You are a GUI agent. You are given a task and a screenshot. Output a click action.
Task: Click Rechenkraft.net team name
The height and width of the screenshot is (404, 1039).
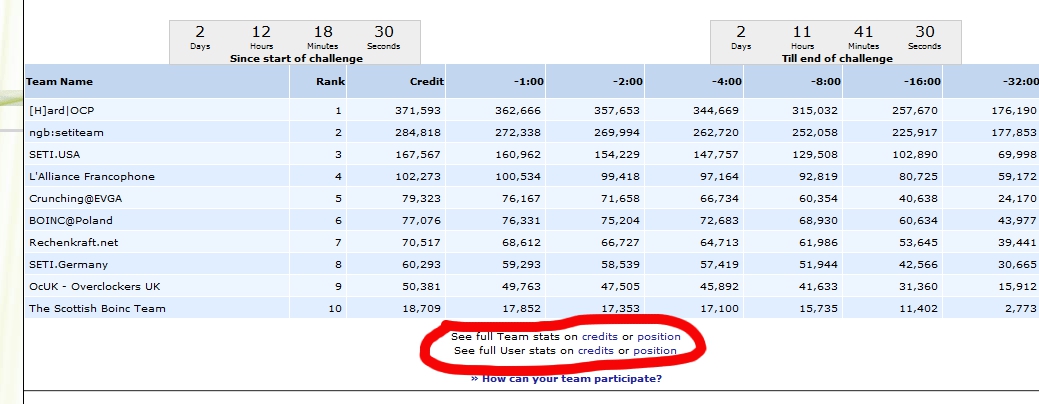[x=74, y=242]
